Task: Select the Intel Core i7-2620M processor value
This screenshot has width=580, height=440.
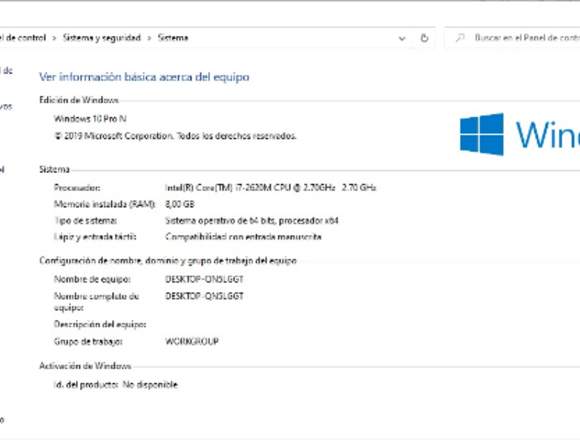Action: (270, 187)
